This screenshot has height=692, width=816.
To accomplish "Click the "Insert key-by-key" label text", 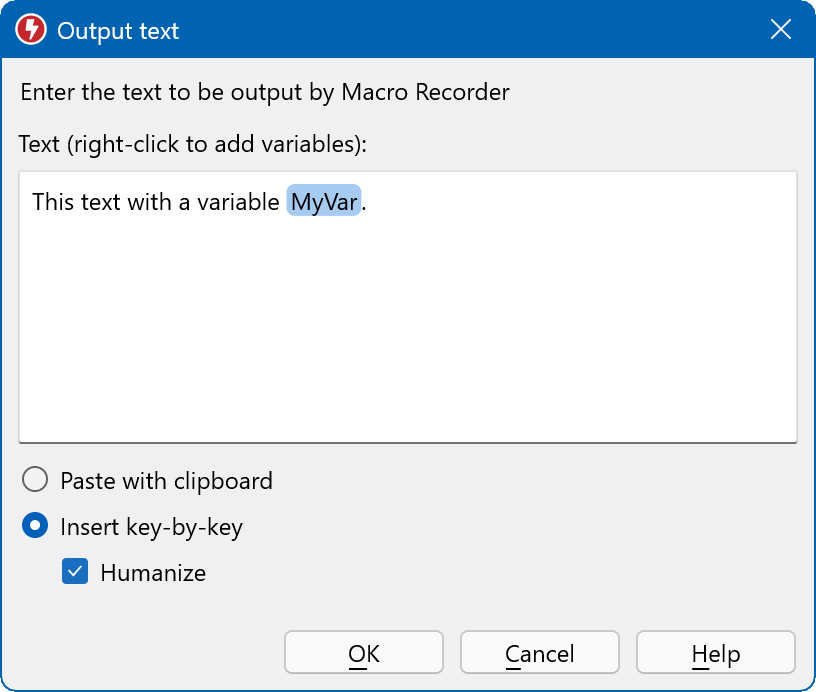I will pos(151,527).
